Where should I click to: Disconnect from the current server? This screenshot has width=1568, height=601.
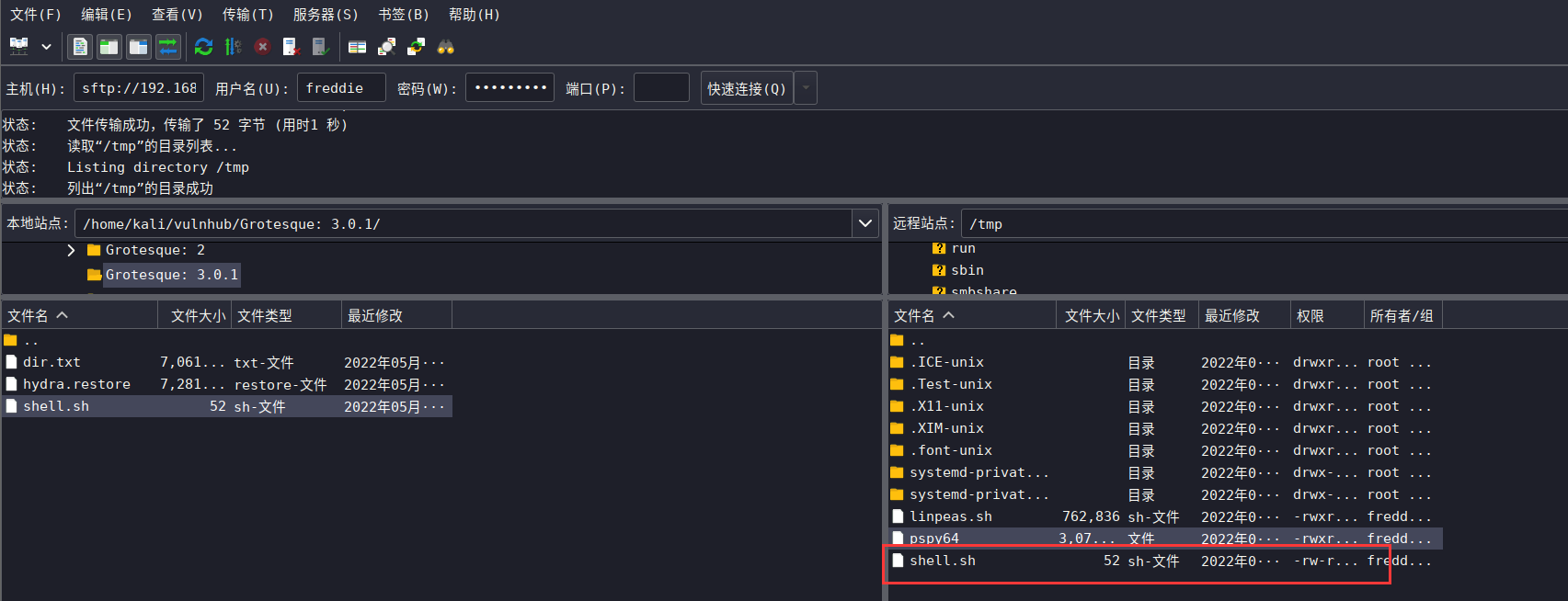click(x=292, y=46)
